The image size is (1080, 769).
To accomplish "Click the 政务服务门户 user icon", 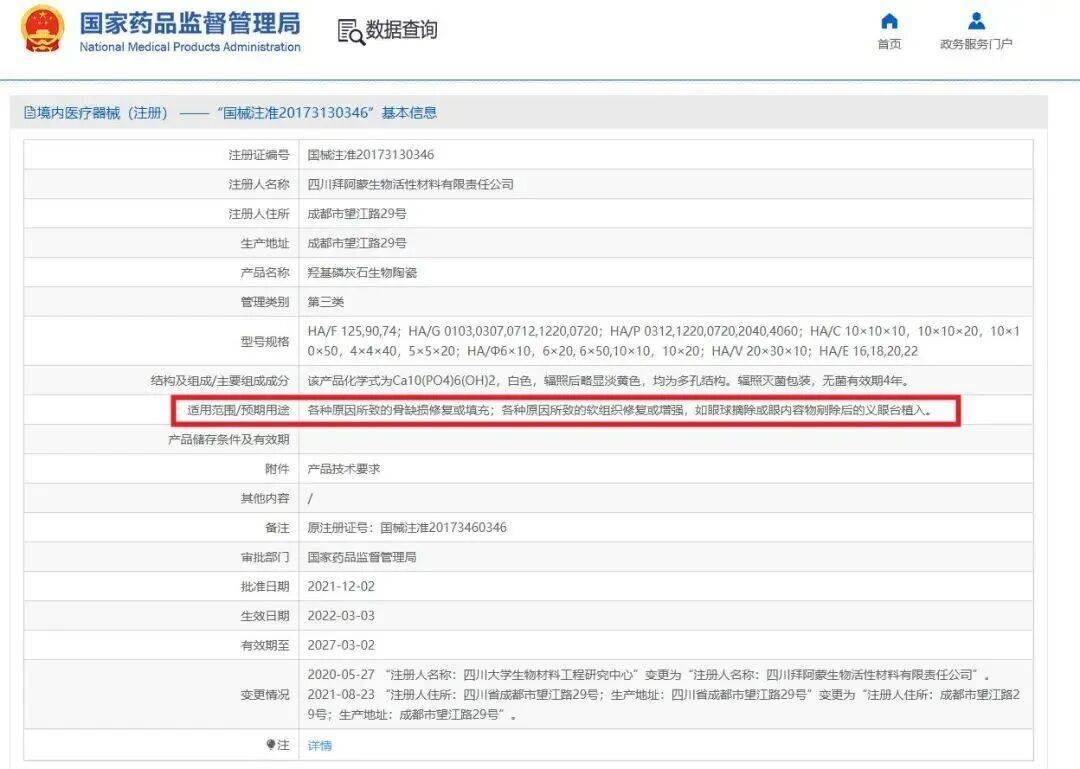I will [974, 19].
